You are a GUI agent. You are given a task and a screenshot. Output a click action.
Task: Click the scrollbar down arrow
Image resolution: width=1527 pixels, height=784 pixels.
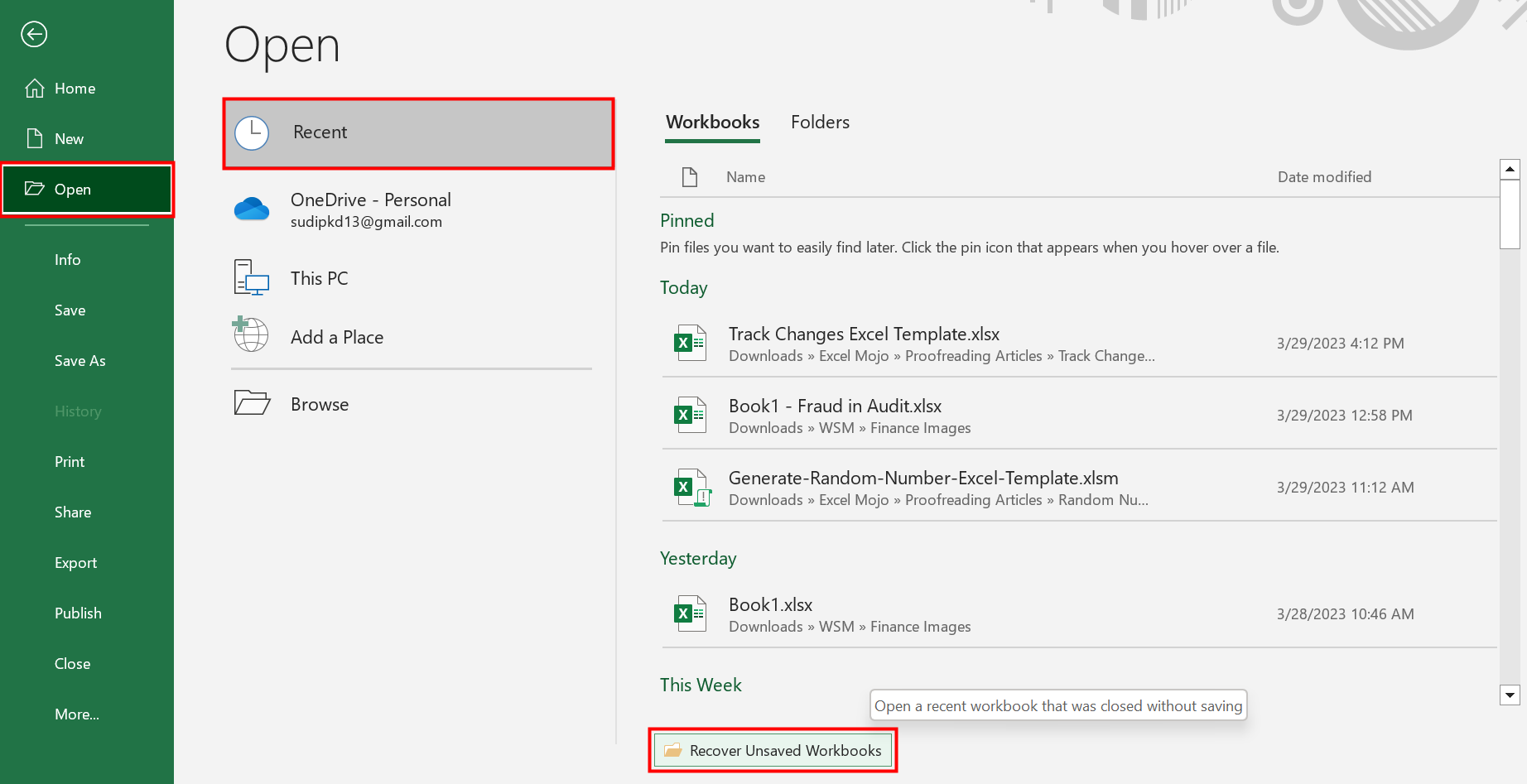pyautogui.click(x=1510, y=695)
